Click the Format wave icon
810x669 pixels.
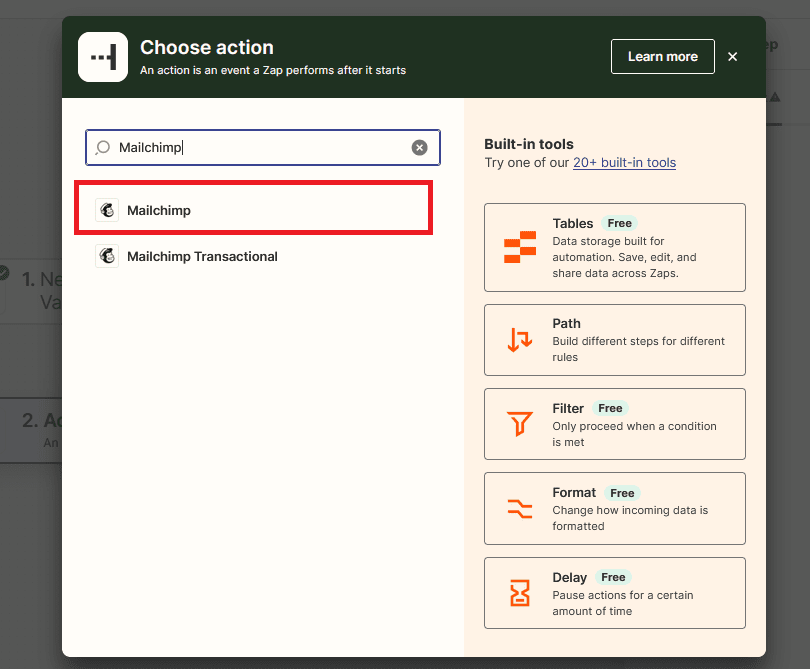click(x=520, y=508)
